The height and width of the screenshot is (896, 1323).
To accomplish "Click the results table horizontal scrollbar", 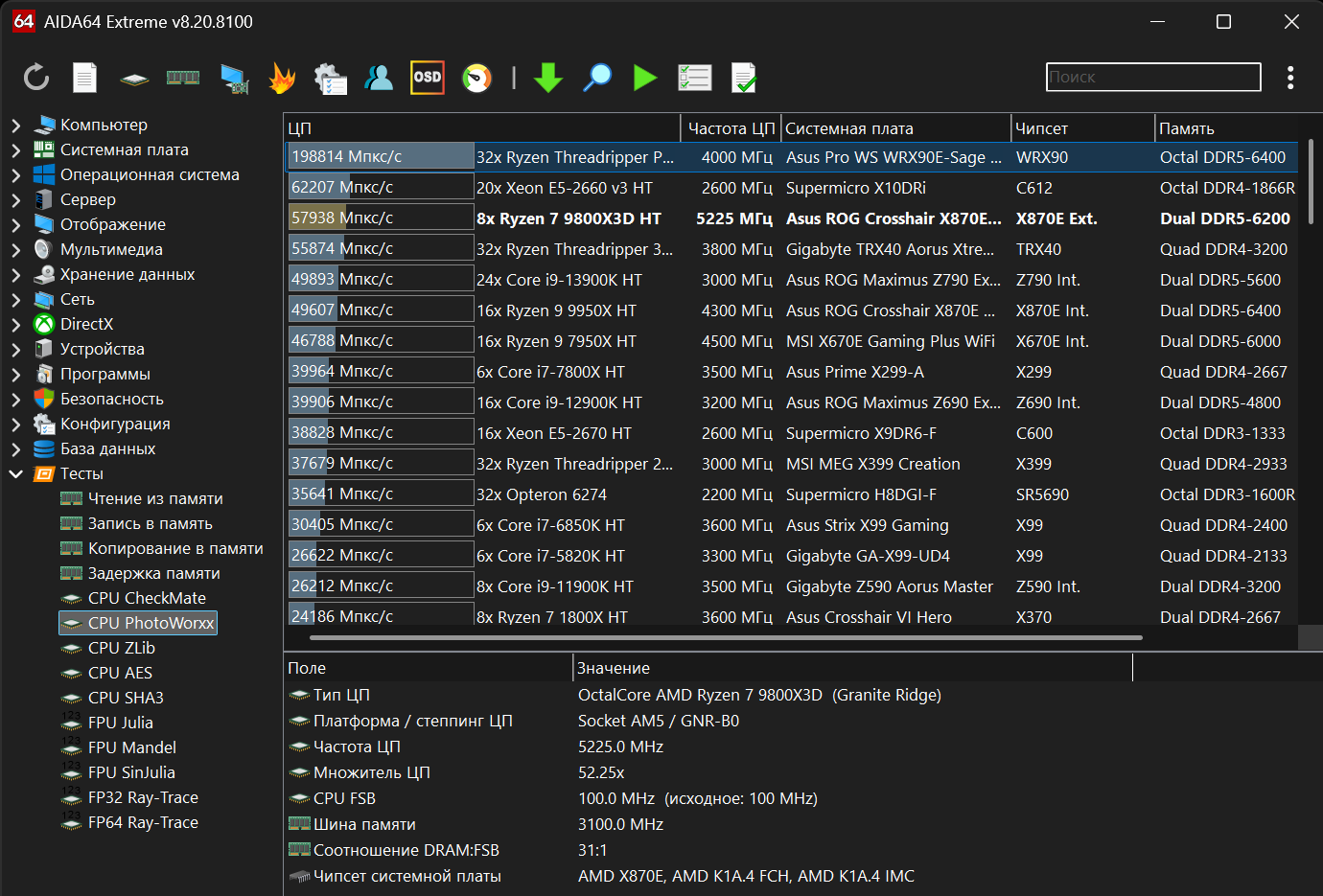I will [x=726, y=637].
